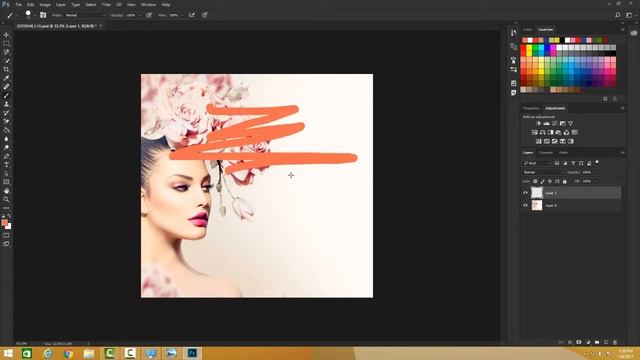Image resolution: width=640 pixels, height=360 pixels.
Task: Open the brush Opacity dropdown arrow
Action: (x=140, y=15)
